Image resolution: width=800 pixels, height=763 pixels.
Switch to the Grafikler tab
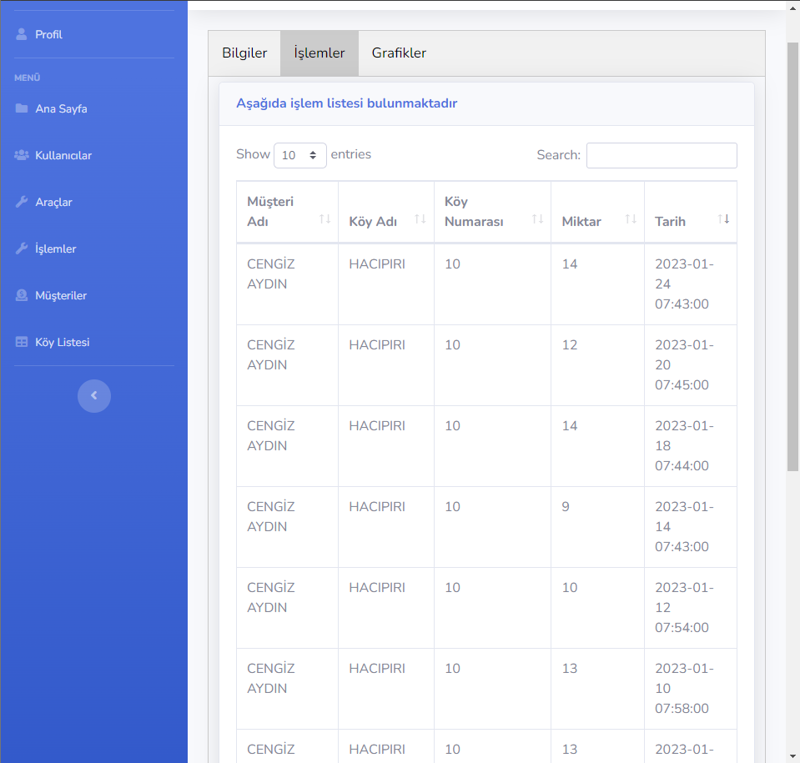398,53
